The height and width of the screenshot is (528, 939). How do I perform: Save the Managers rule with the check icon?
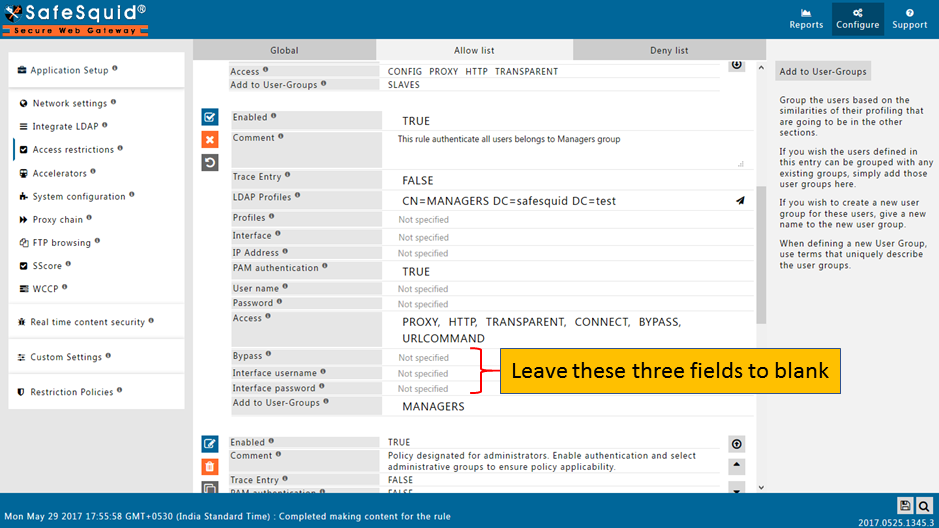point(210,117)
